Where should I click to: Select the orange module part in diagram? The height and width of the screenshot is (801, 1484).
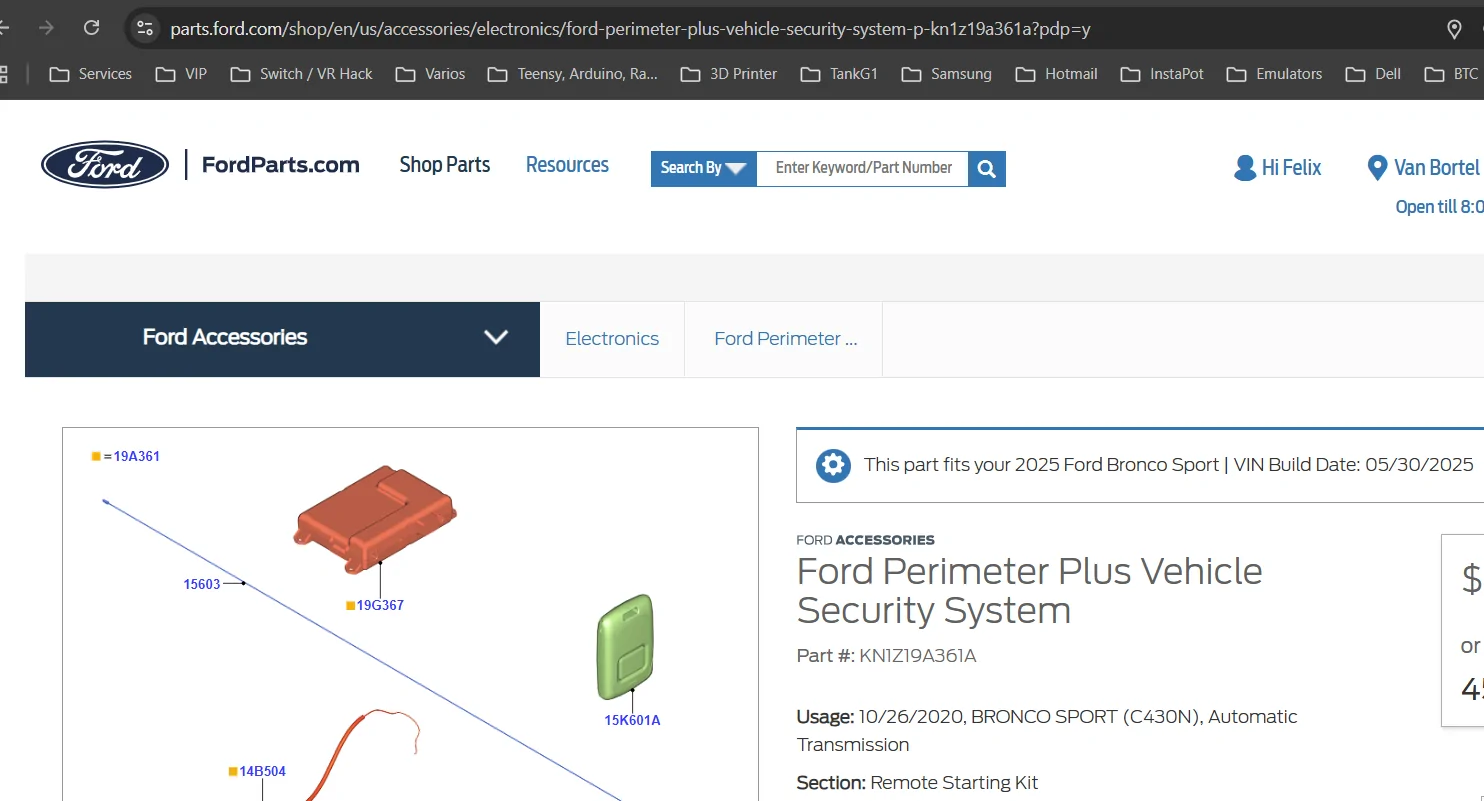click(x=375, y=517)
